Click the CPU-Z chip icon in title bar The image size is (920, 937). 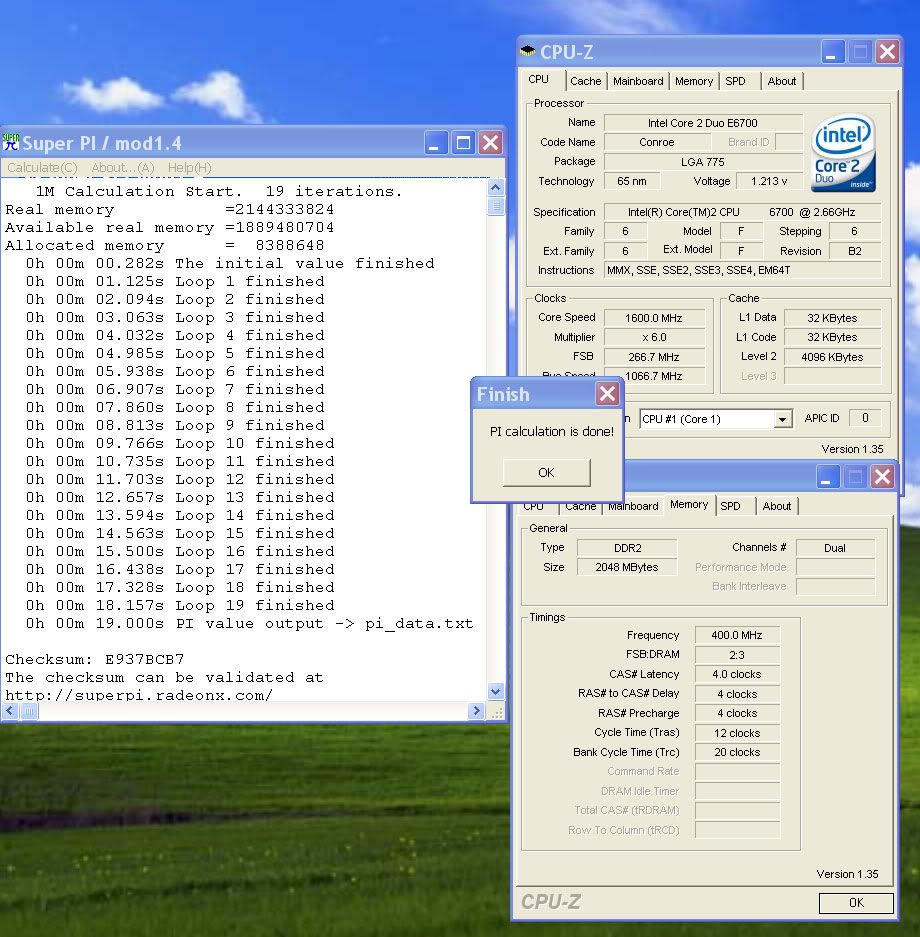click(528, 52)
